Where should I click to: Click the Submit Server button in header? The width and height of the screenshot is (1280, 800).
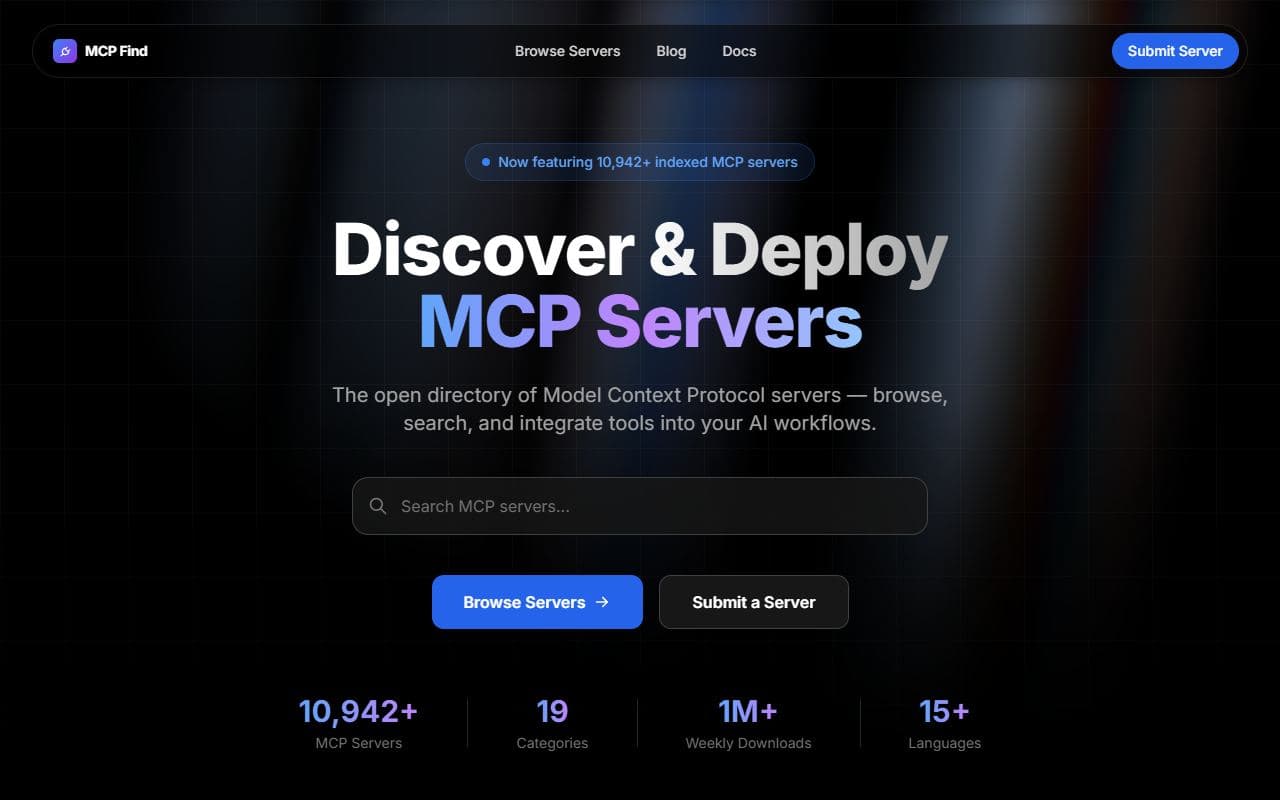click(x=1175, y=51)
